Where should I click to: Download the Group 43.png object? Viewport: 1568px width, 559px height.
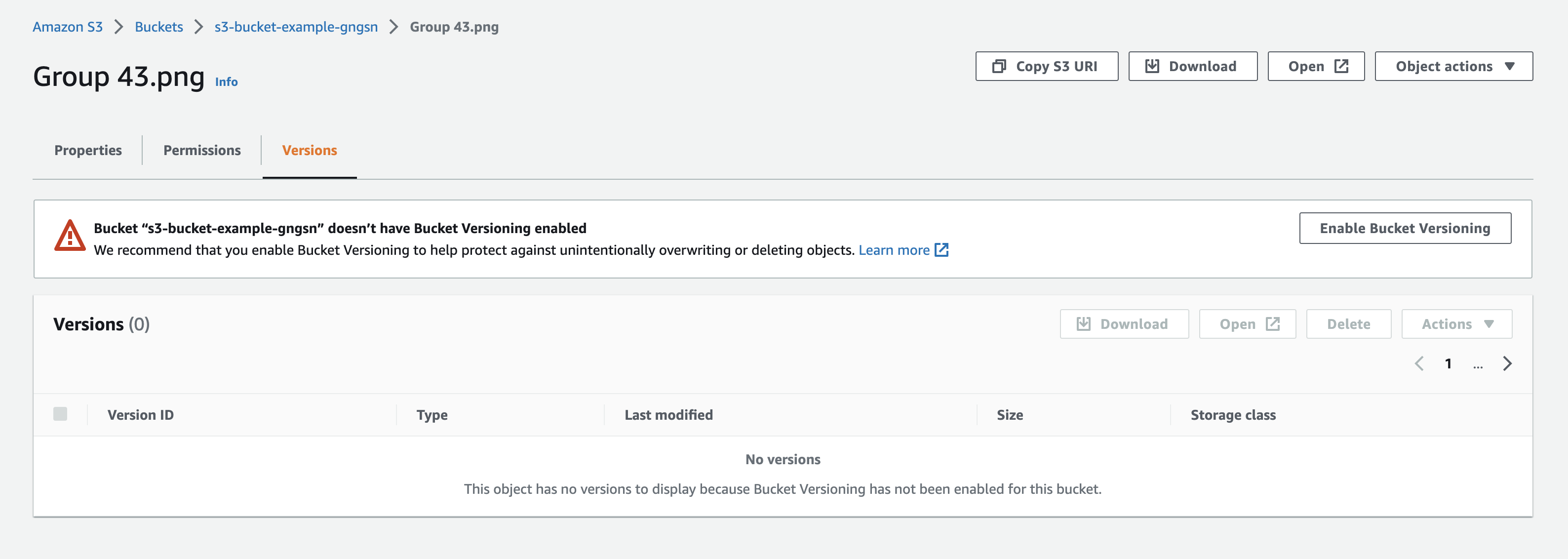pos(1192,66)
